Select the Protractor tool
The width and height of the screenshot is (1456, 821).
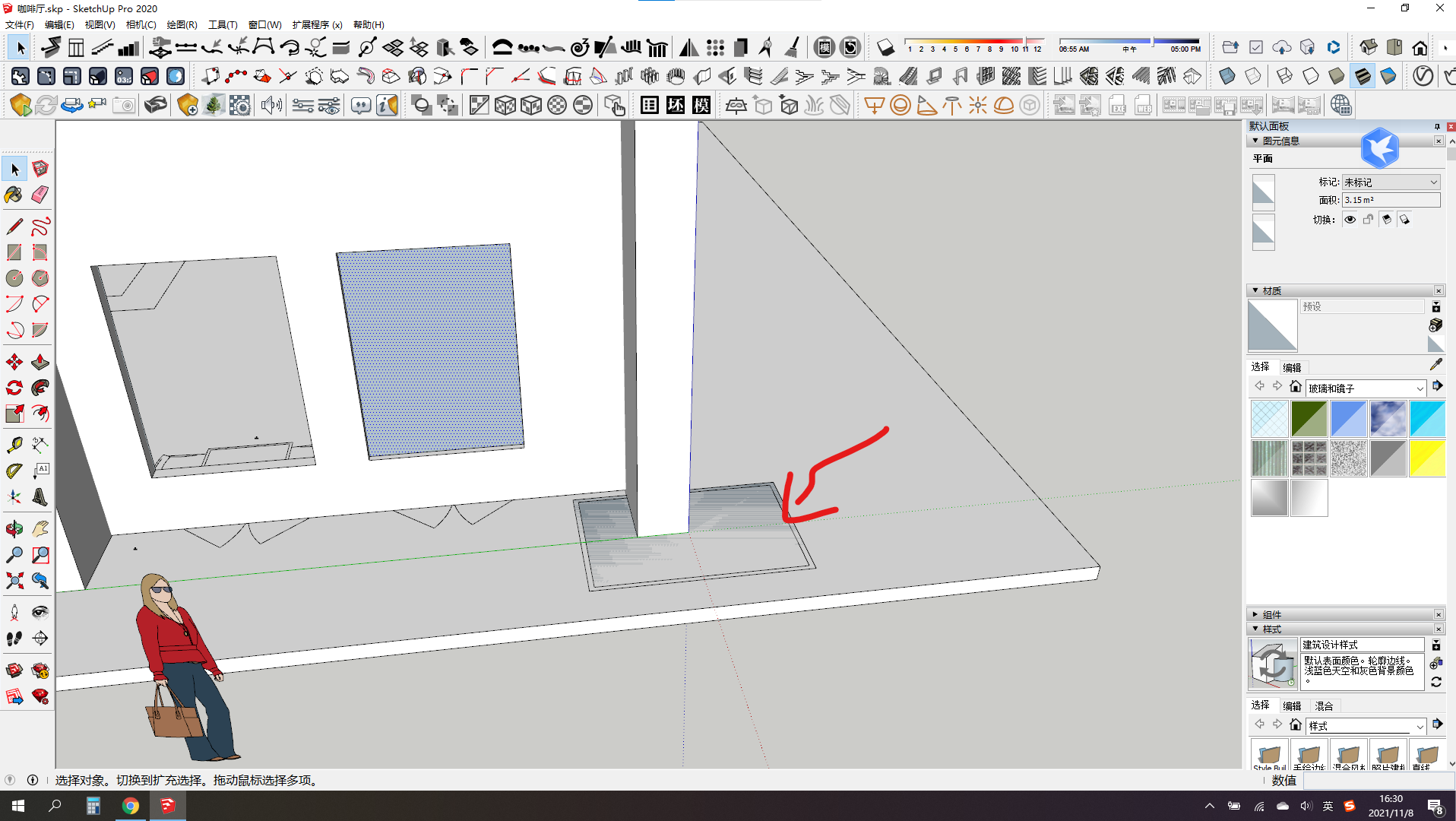coord(14,471)
